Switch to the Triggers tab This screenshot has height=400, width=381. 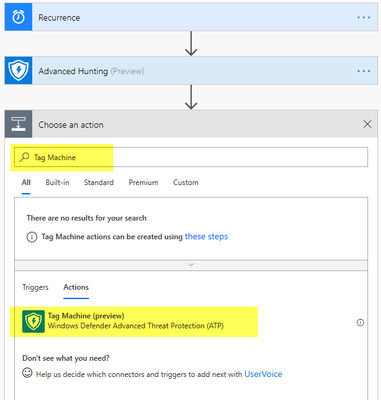[35, 287]
